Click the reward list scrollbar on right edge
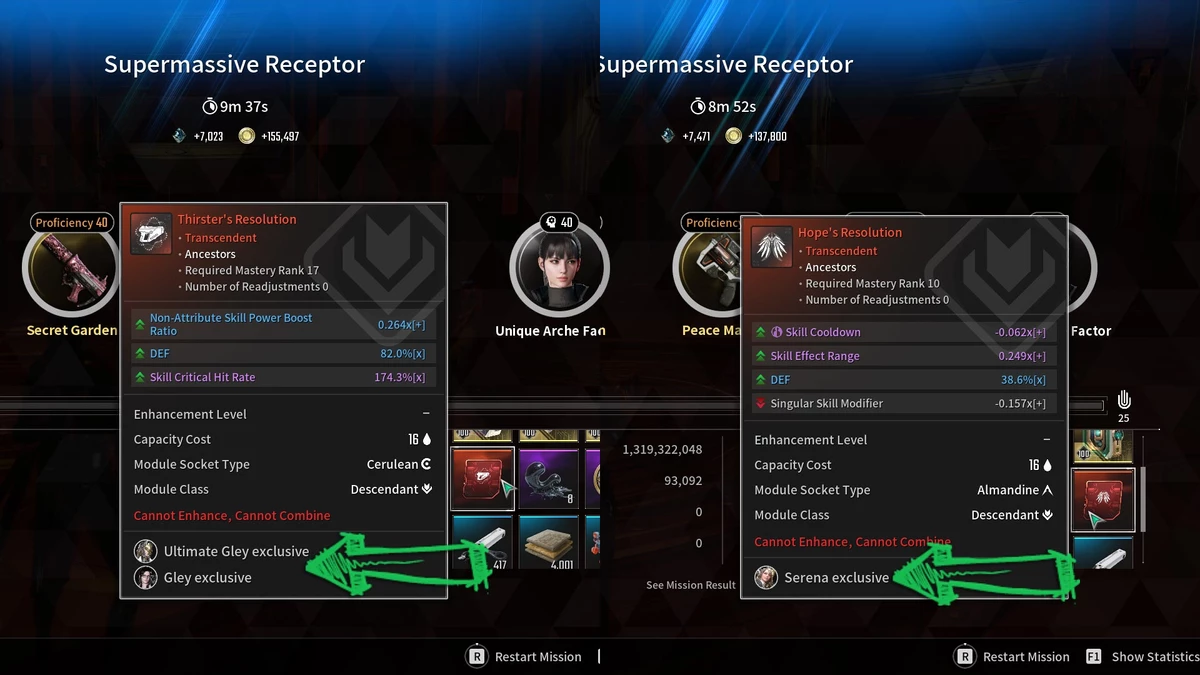The height and width of the screenshot is (675, 1200). (x=1144, y=499)
